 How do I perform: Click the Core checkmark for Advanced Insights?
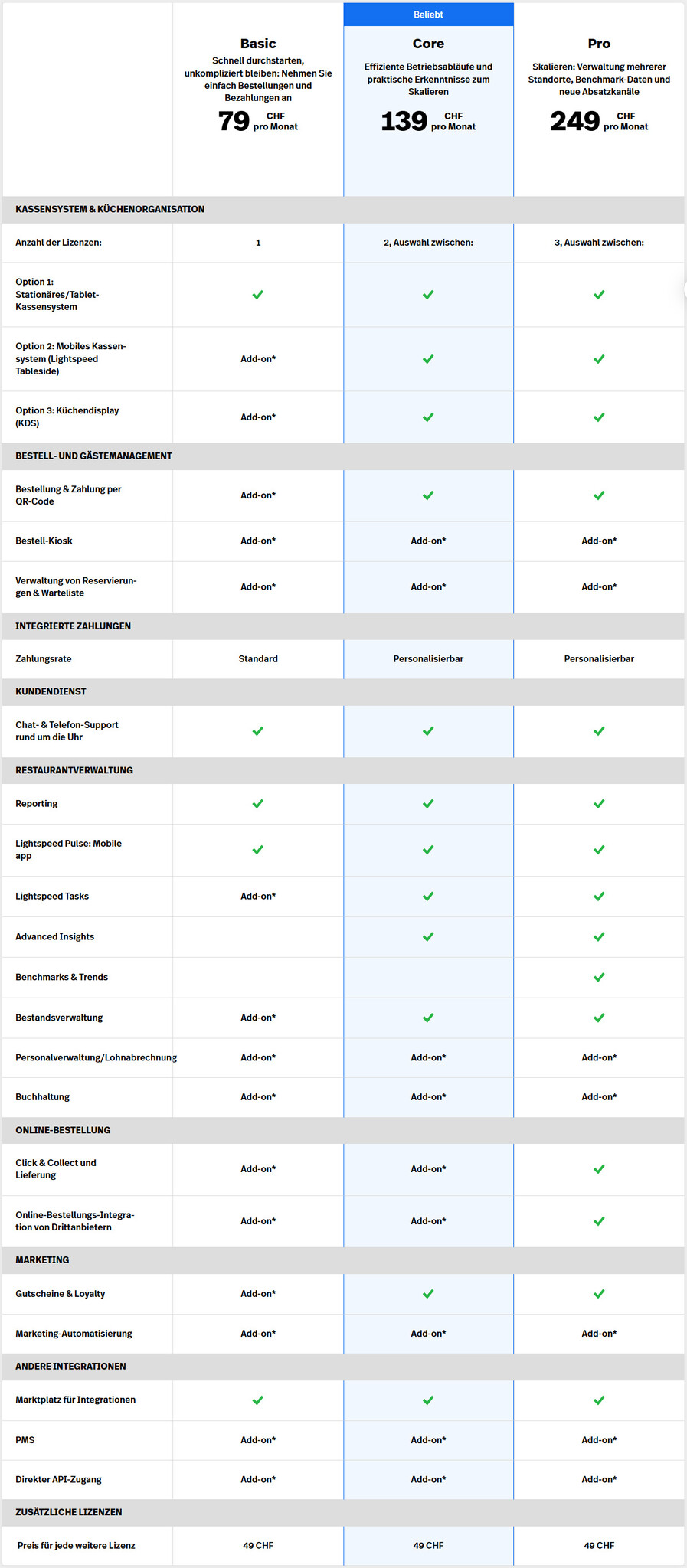pos(428,936)
